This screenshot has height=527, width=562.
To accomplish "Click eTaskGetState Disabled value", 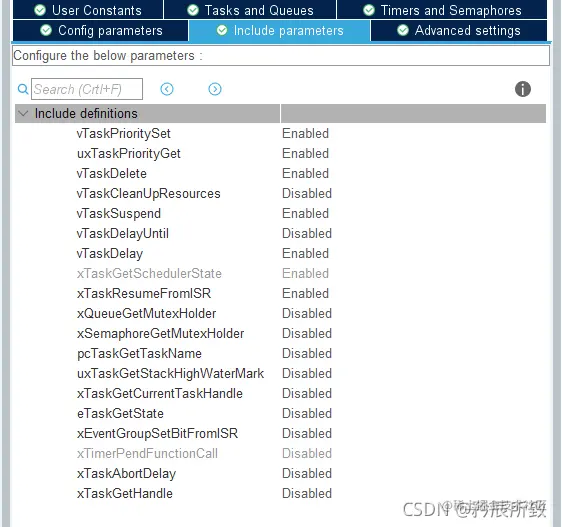I will point(307,413).
